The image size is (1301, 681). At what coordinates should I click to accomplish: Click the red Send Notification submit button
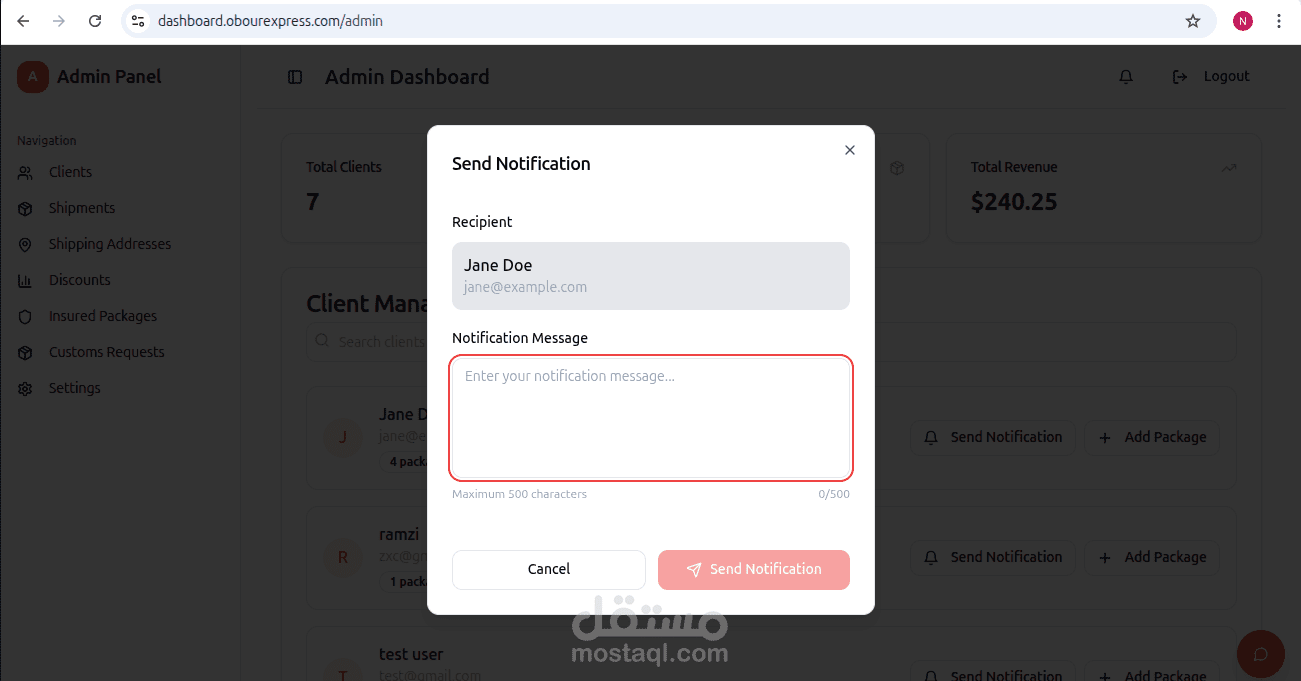[754, 569]
